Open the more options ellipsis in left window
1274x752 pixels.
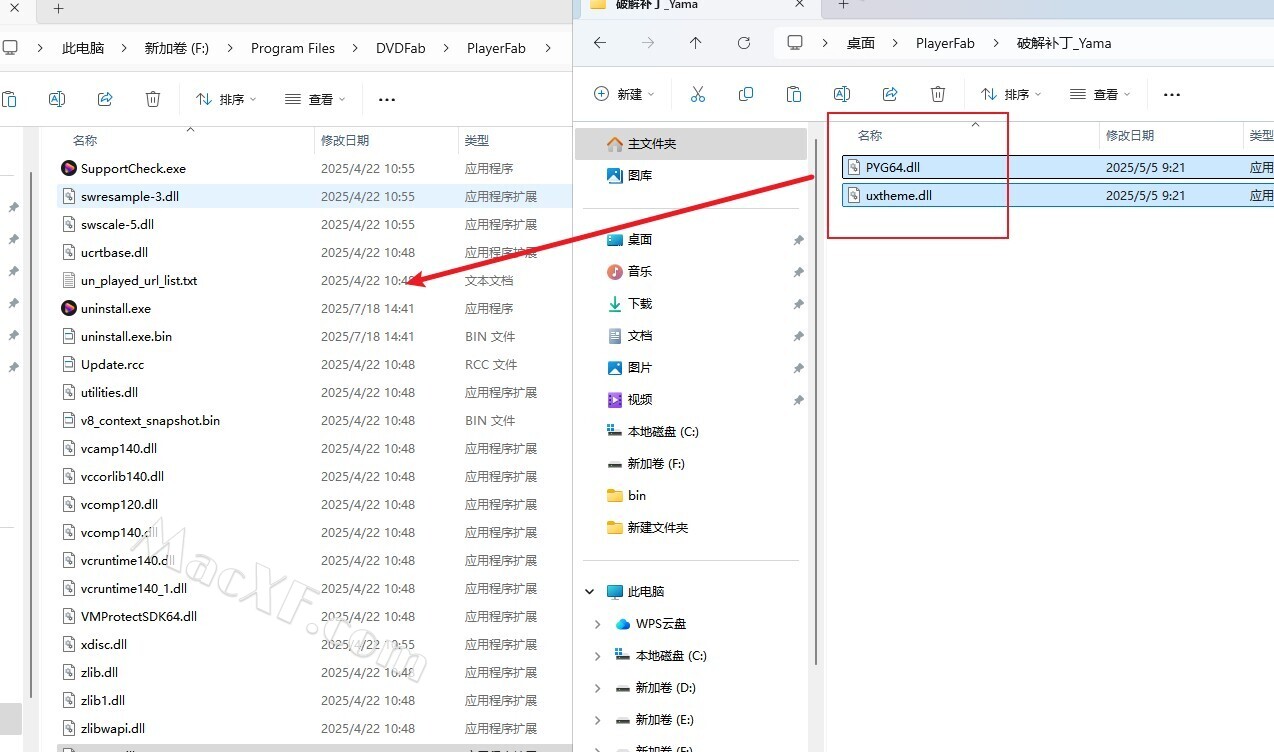coord(388,100)
